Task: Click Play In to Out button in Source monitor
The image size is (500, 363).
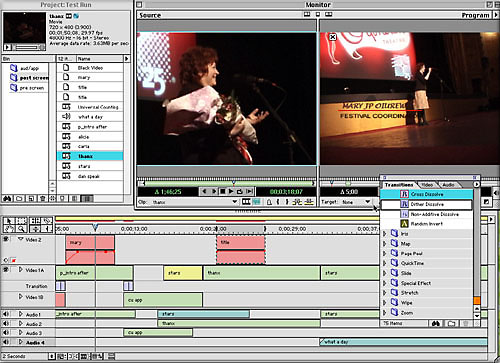Action: coord(249,191)
